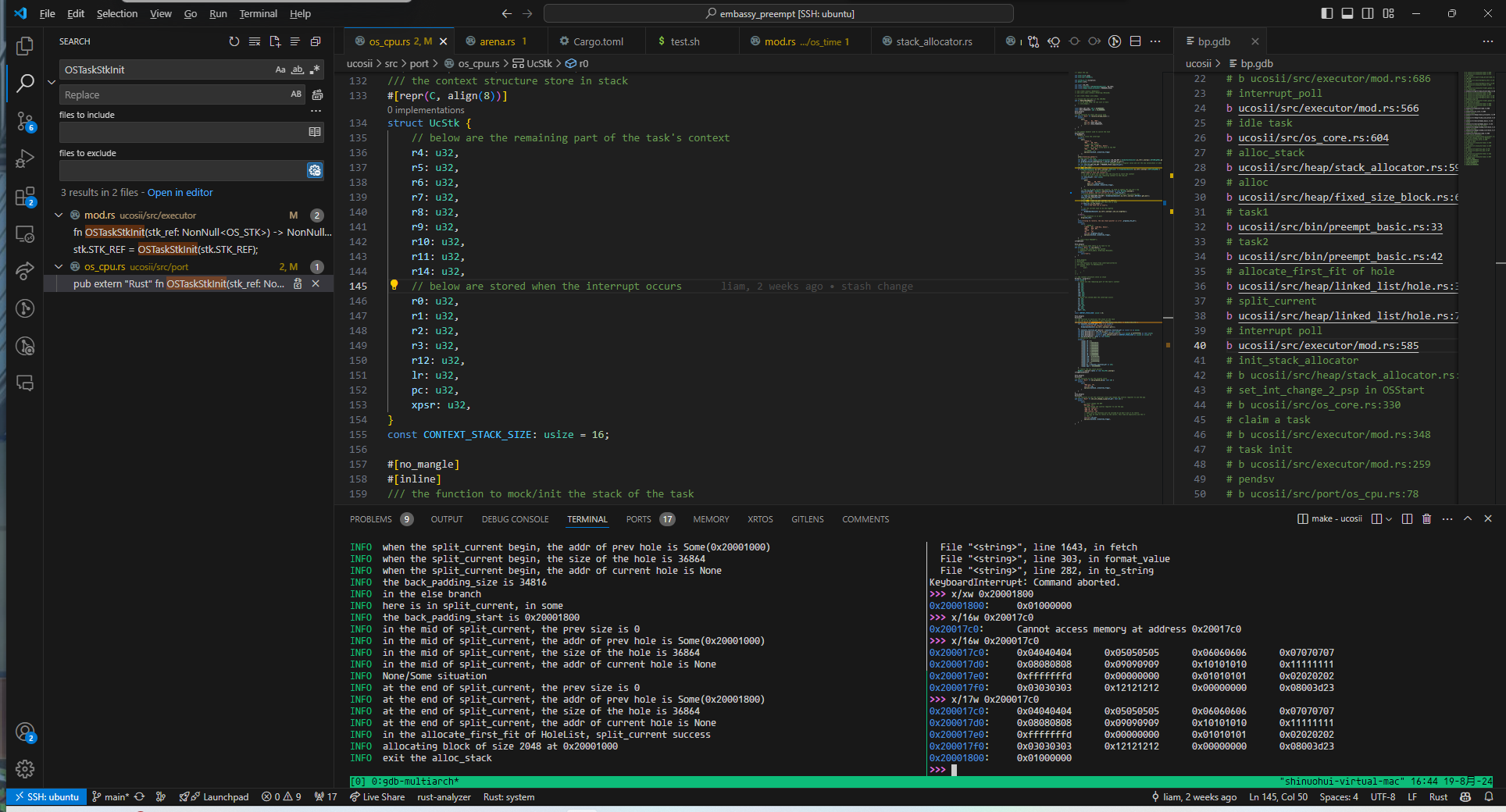Toggle Match Whole Word in search box

click(x=298, y=69)
